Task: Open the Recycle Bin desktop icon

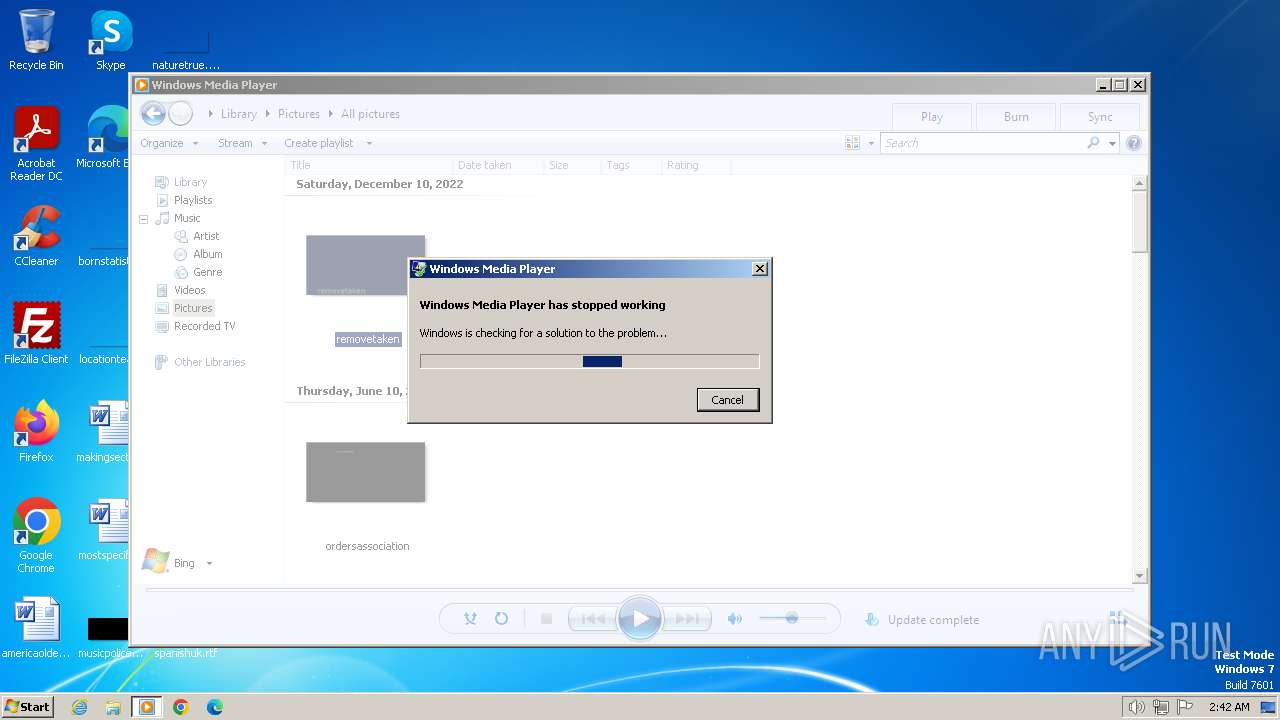Action: point(36,40)
